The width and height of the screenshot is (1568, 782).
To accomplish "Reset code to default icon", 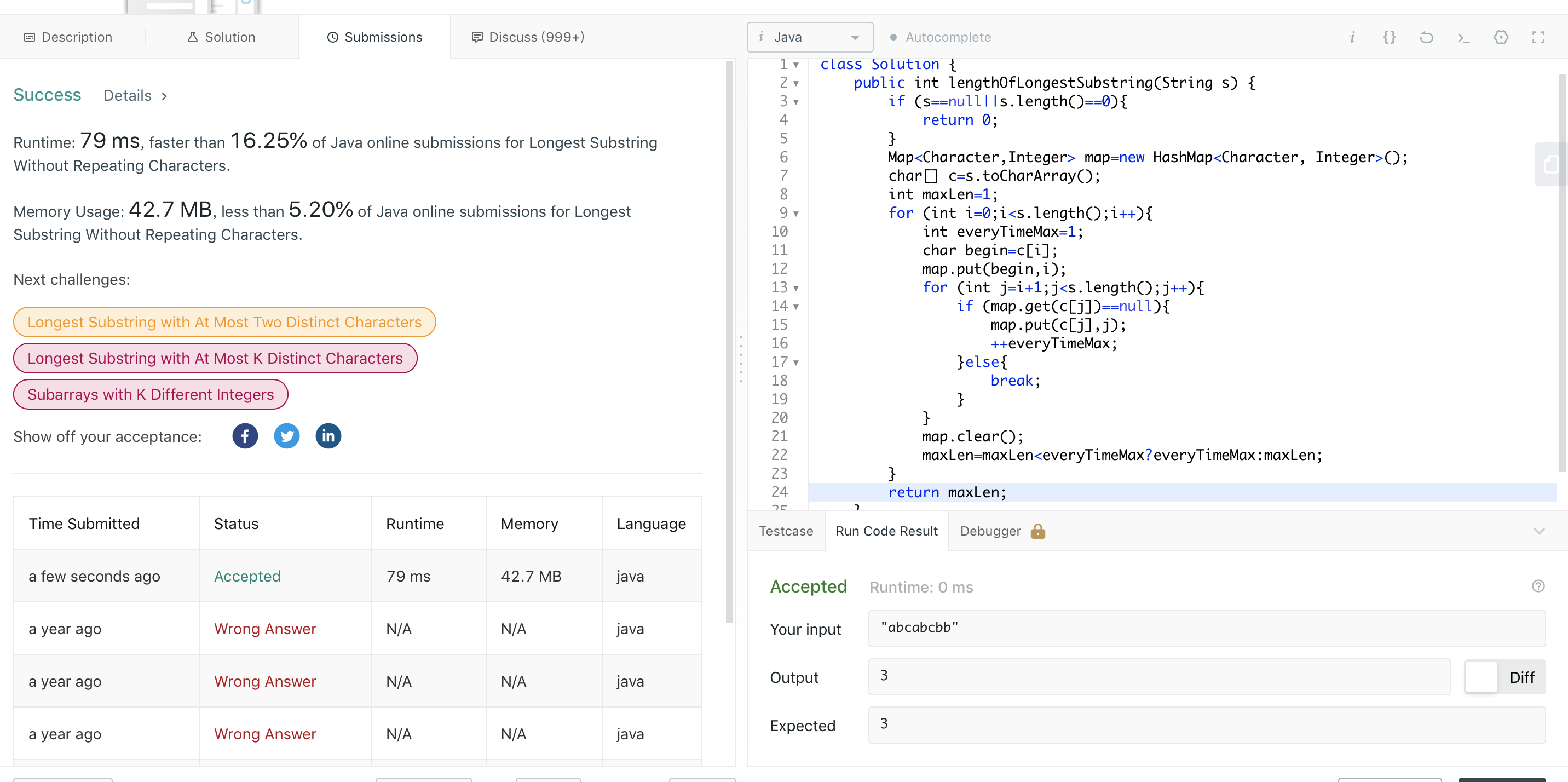I will (x=1426, y=37).
